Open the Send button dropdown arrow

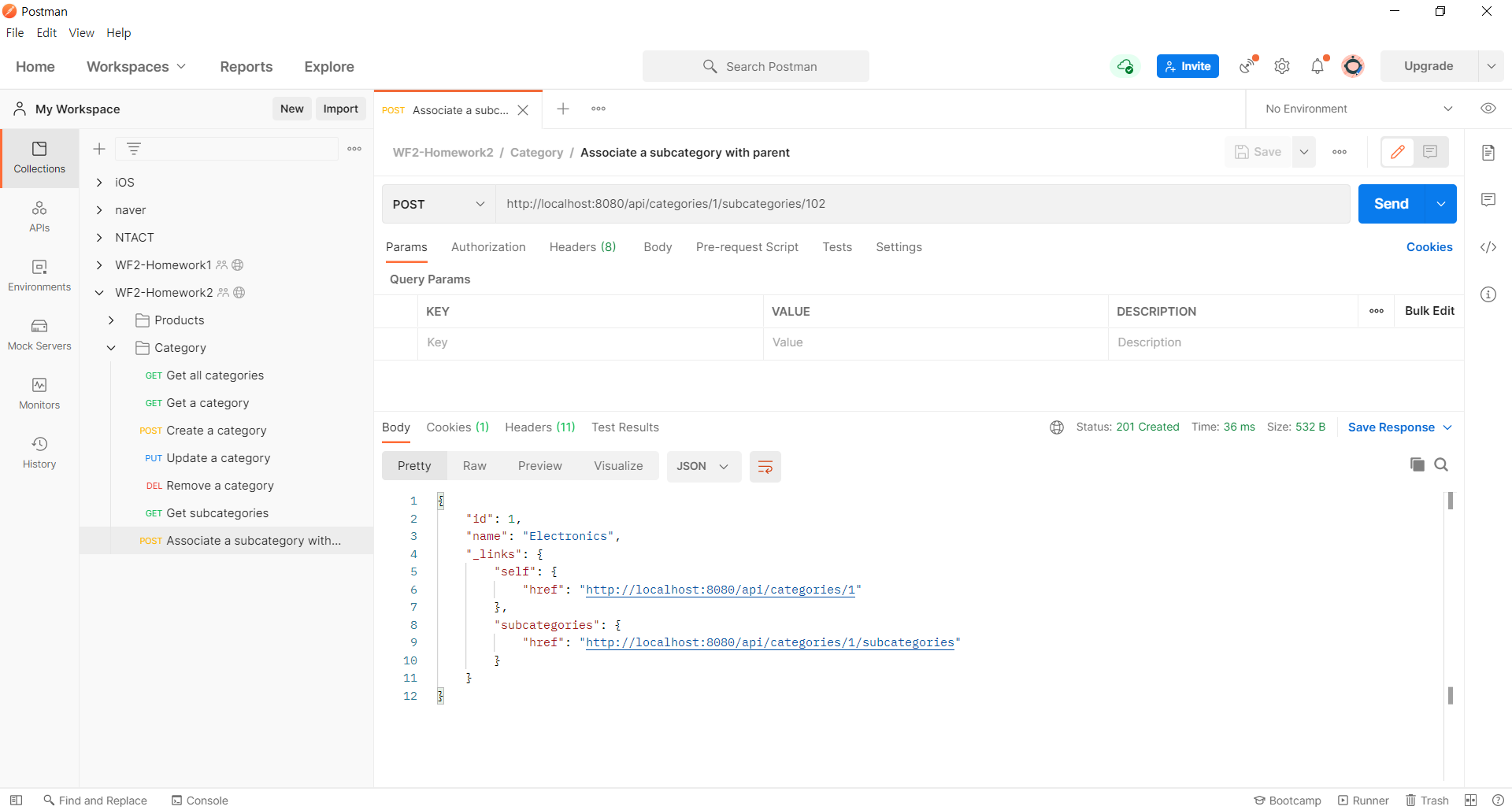(1441, 204)
